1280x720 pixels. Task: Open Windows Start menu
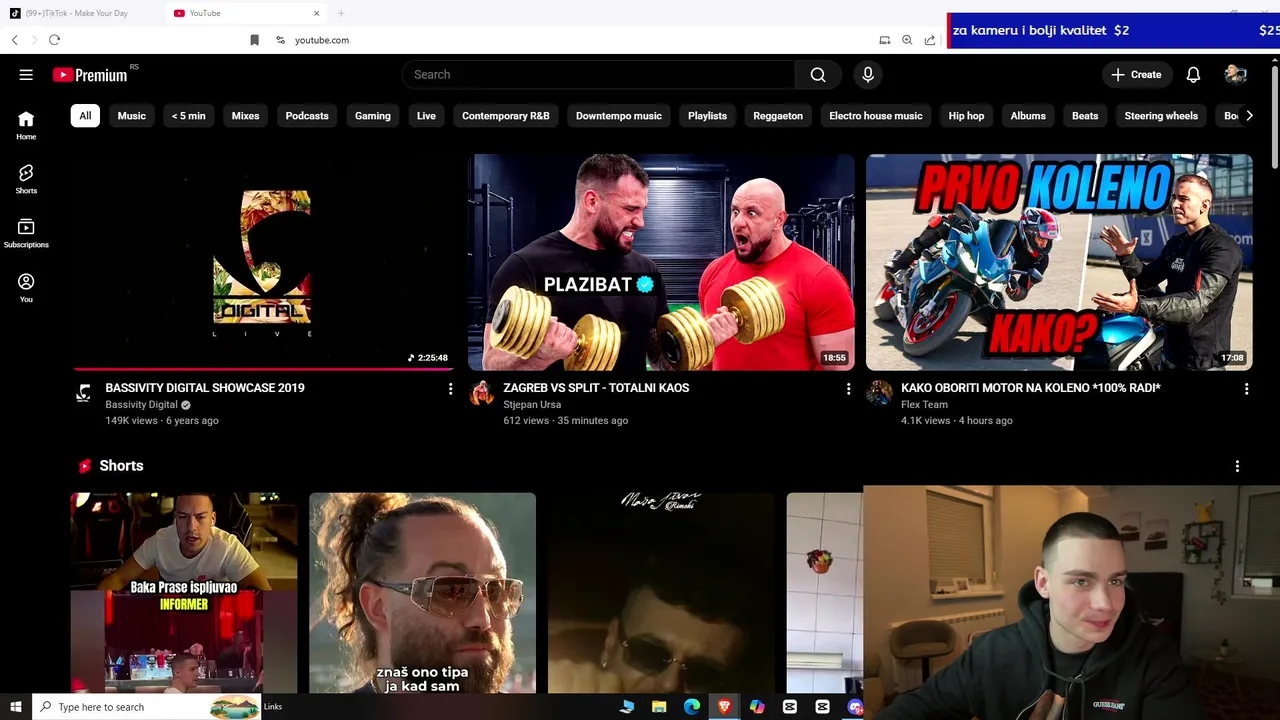coord(16,707)
